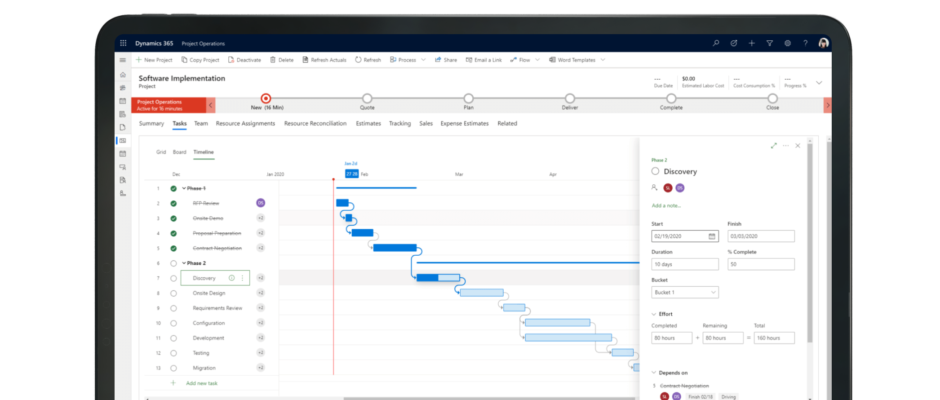Image resolution: width=940 pixels, height=400 pixels.
Task: Open the Start date calendar picker
Action: pos(712,236)
